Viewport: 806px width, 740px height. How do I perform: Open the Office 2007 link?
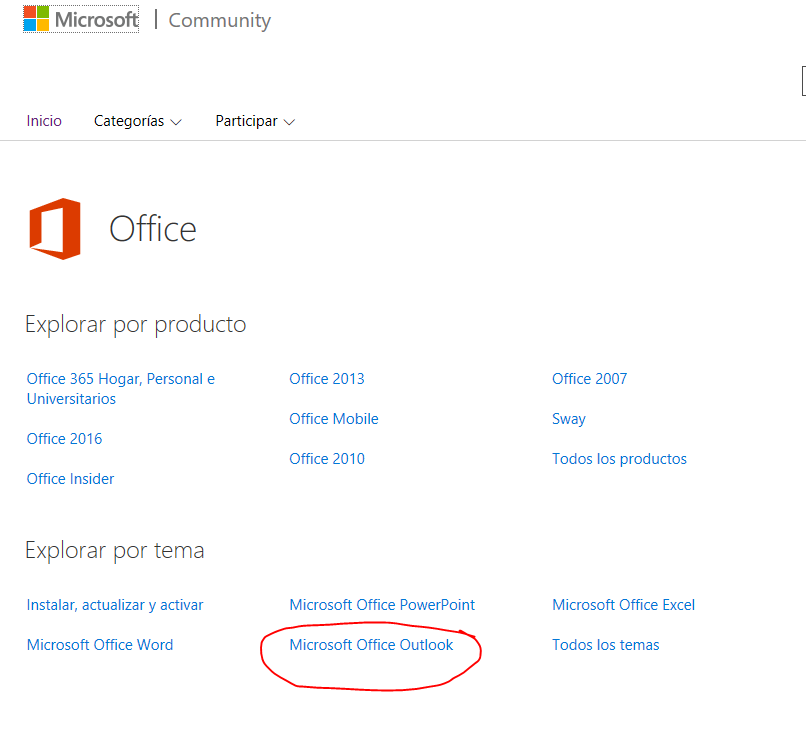(590, 379)
